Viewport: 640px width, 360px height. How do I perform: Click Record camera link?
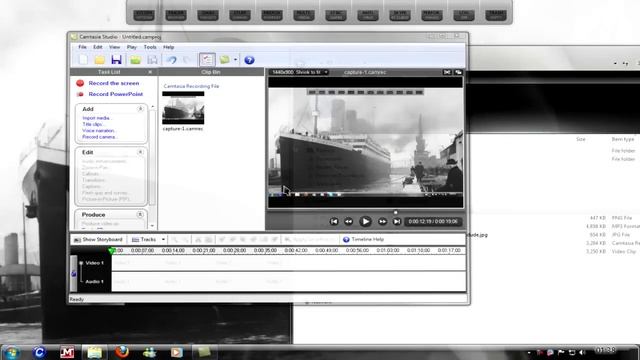pos(100,137)
